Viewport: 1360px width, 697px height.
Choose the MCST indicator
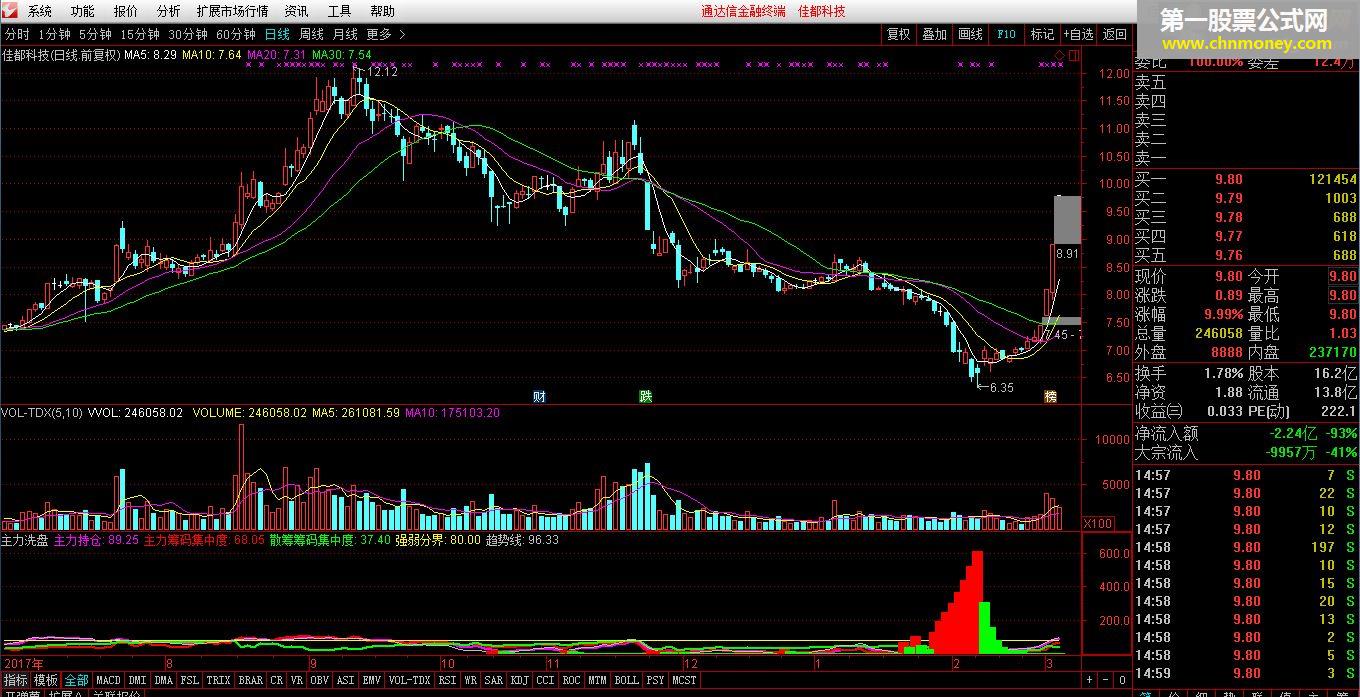685,681
